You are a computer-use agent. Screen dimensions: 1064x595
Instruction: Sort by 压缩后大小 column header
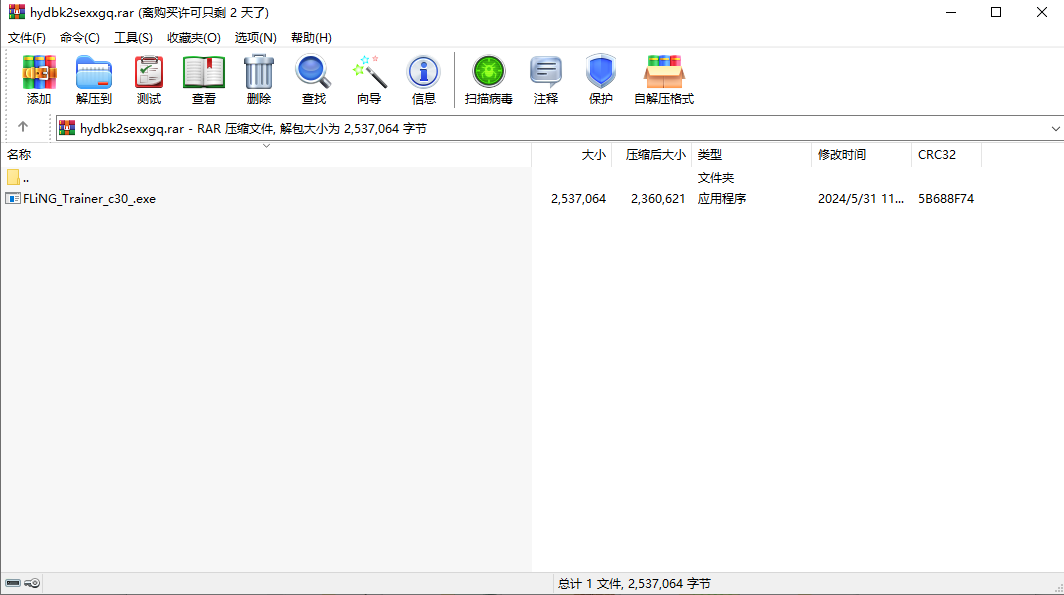[651, 155]
